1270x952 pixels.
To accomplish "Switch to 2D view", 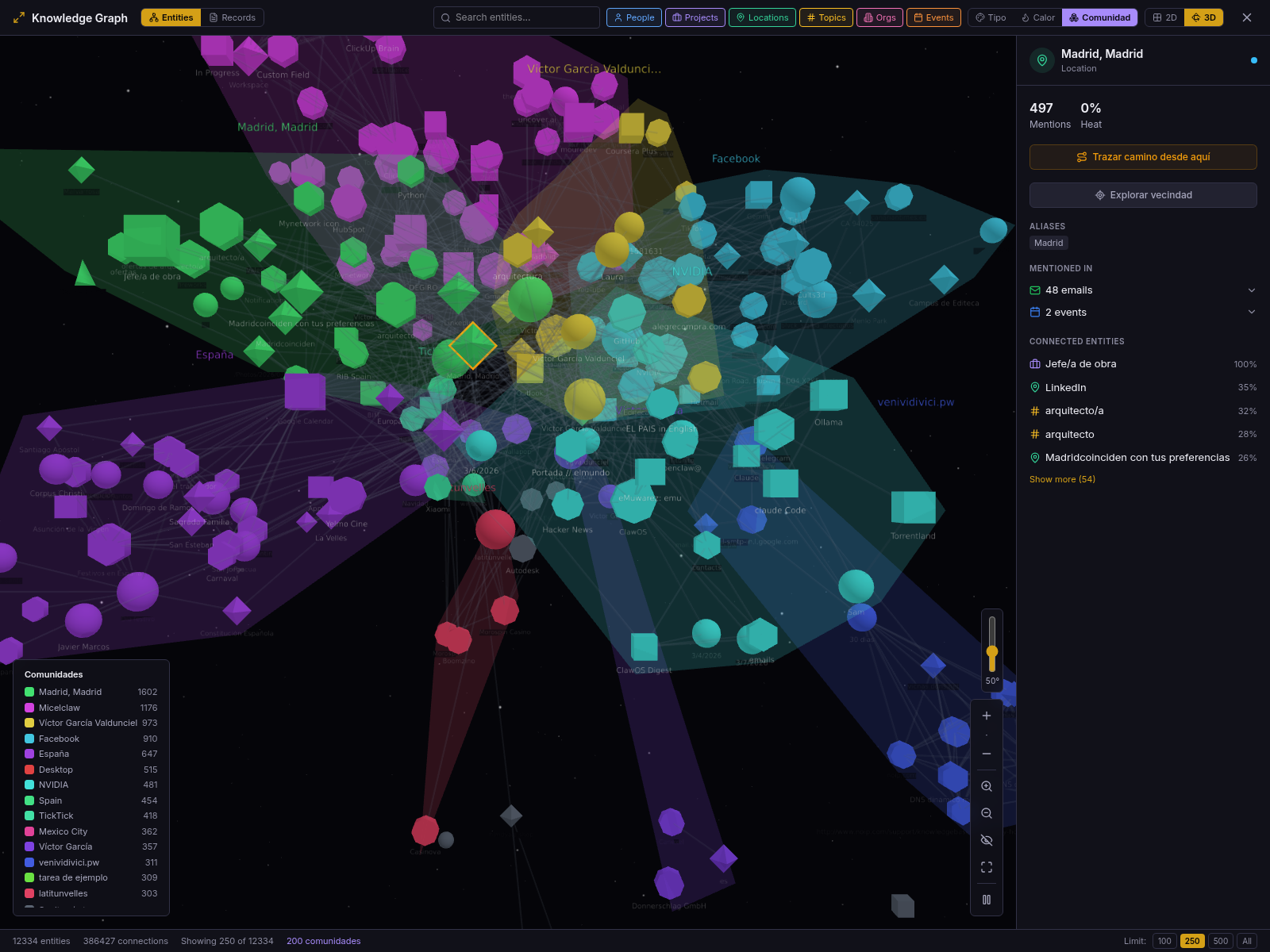I will click(1164, 17).
